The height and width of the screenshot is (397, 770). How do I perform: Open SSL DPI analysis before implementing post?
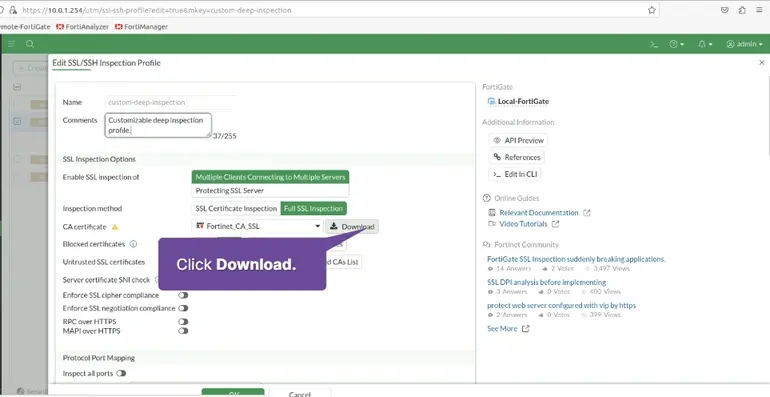click(x=546, y=282)
